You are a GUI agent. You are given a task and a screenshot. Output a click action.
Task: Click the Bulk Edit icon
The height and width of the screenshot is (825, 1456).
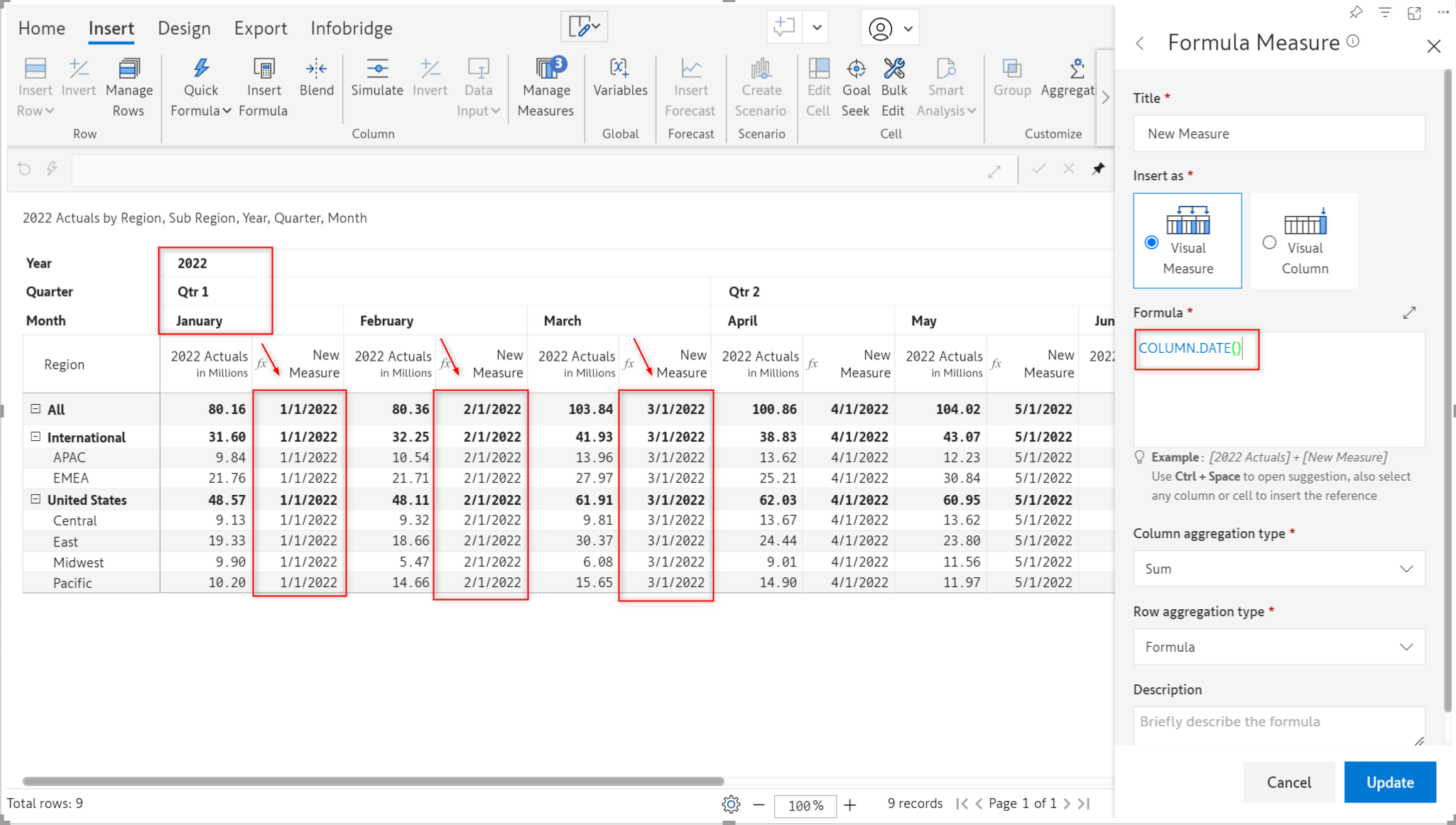point(893,70)
